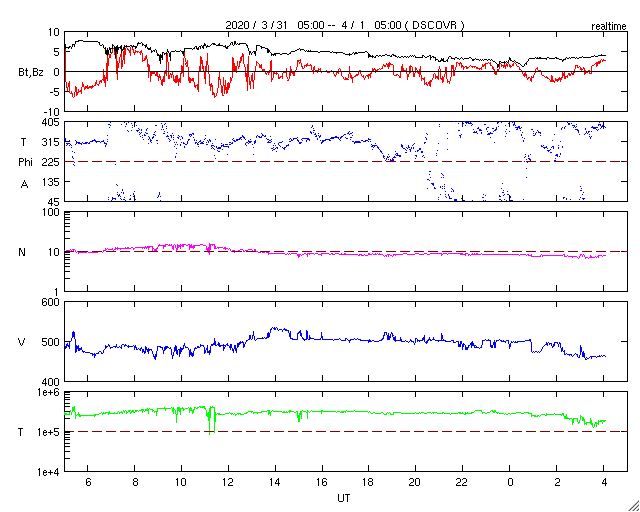This screenshot has height=512, width=640.
Task: Click the '1e+4' temperature axis tick
Action: point(48,472)
